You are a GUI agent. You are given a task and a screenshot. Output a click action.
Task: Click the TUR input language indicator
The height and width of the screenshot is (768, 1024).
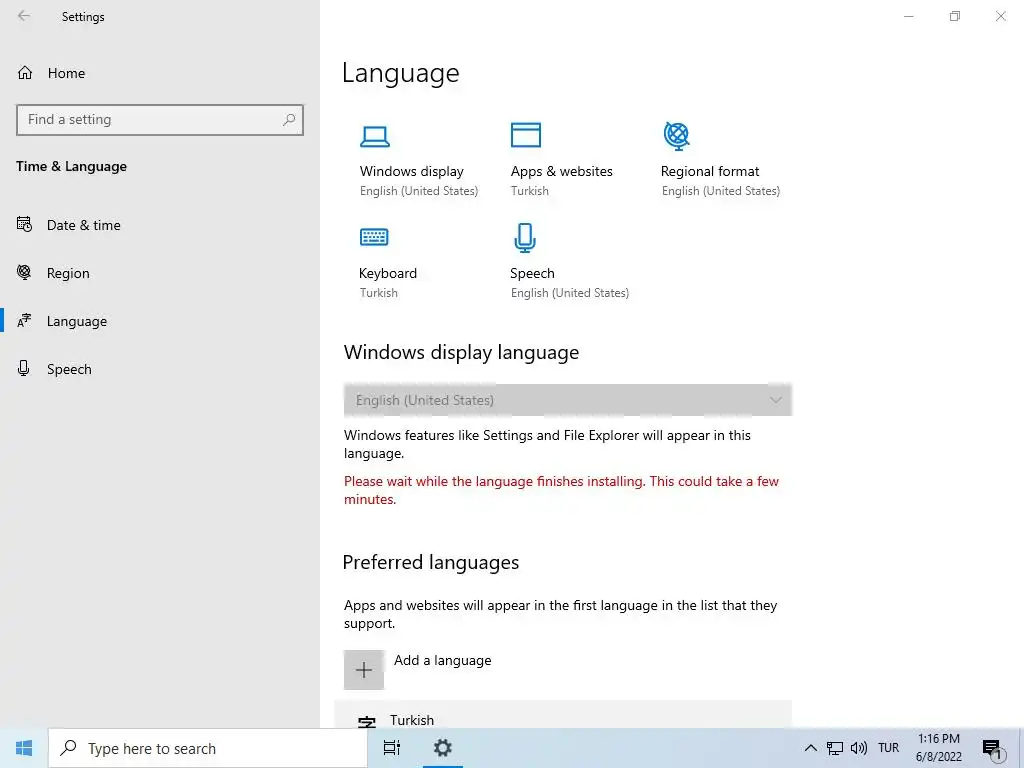(889, 748)
